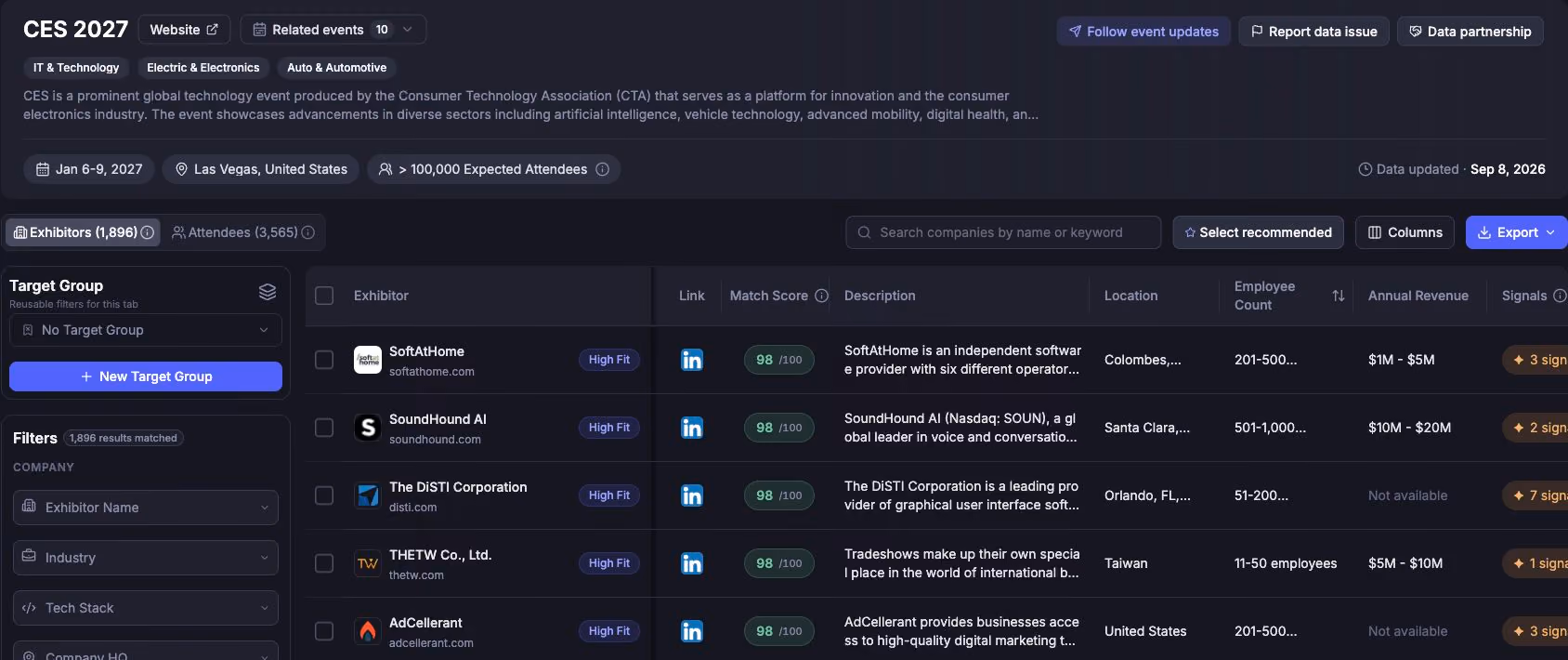Open SoundHound AI LinkedIn icon
This screenshot has width=1568, height=660.
[x=692, y=428]
